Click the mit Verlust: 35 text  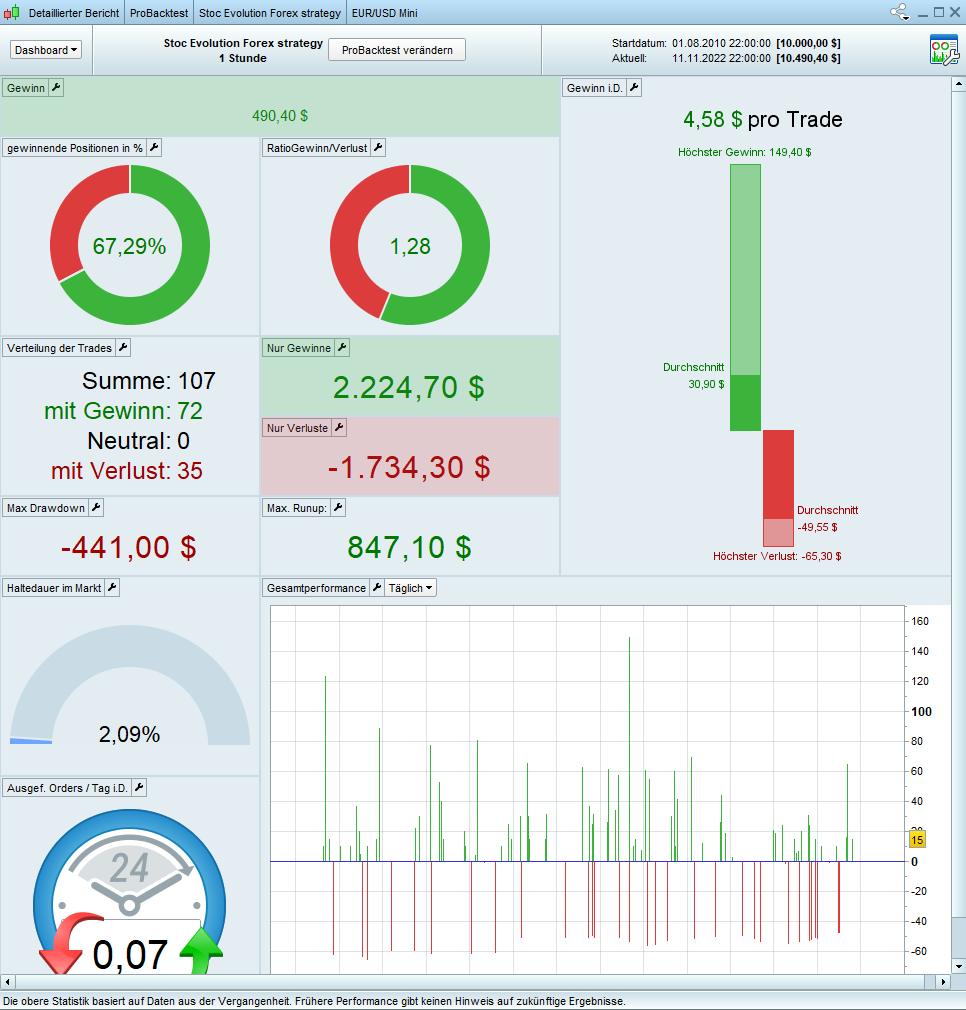click(x=127, y=471)
